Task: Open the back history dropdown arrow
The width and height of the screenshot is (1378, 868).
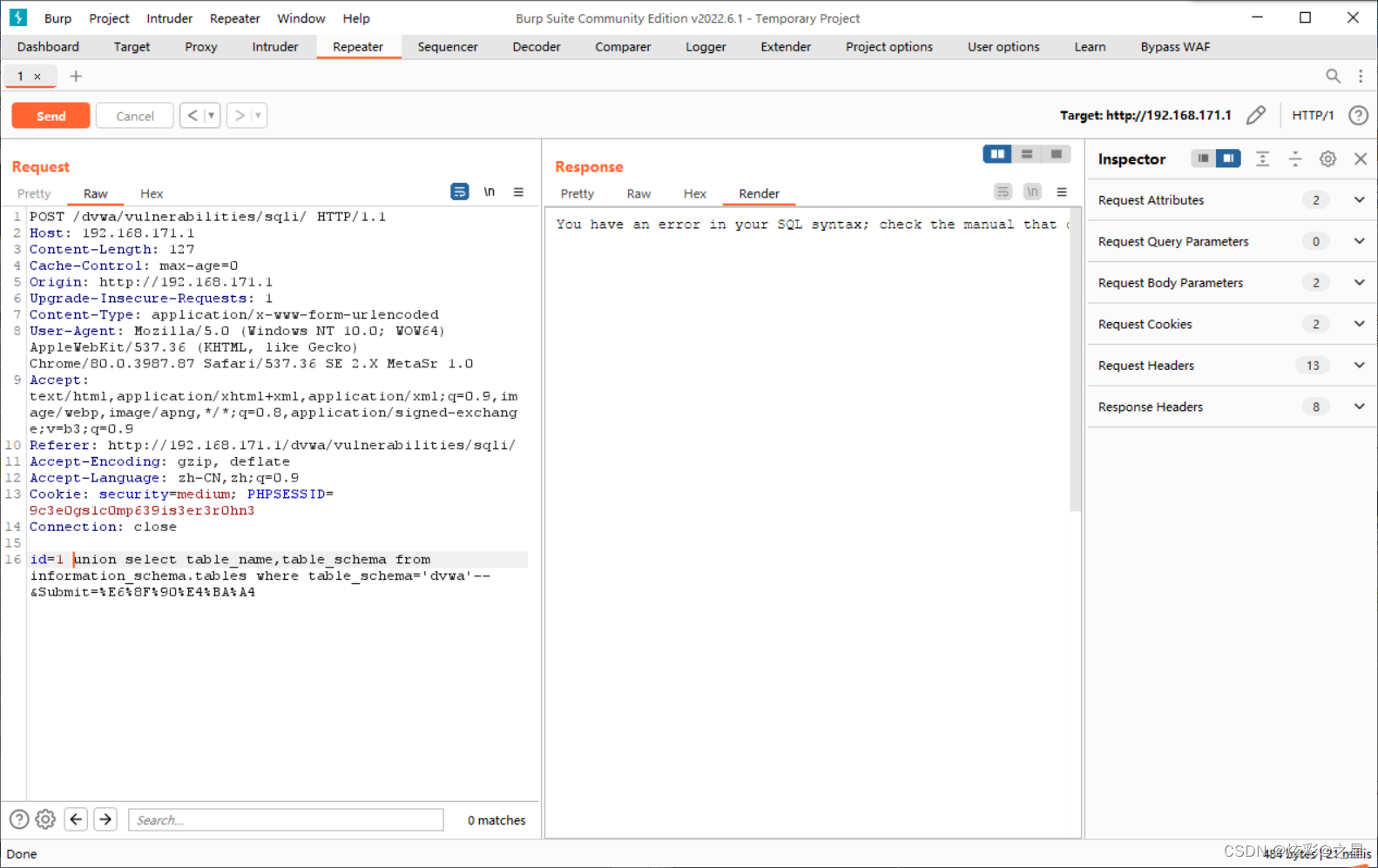Action: click(211, 115)
